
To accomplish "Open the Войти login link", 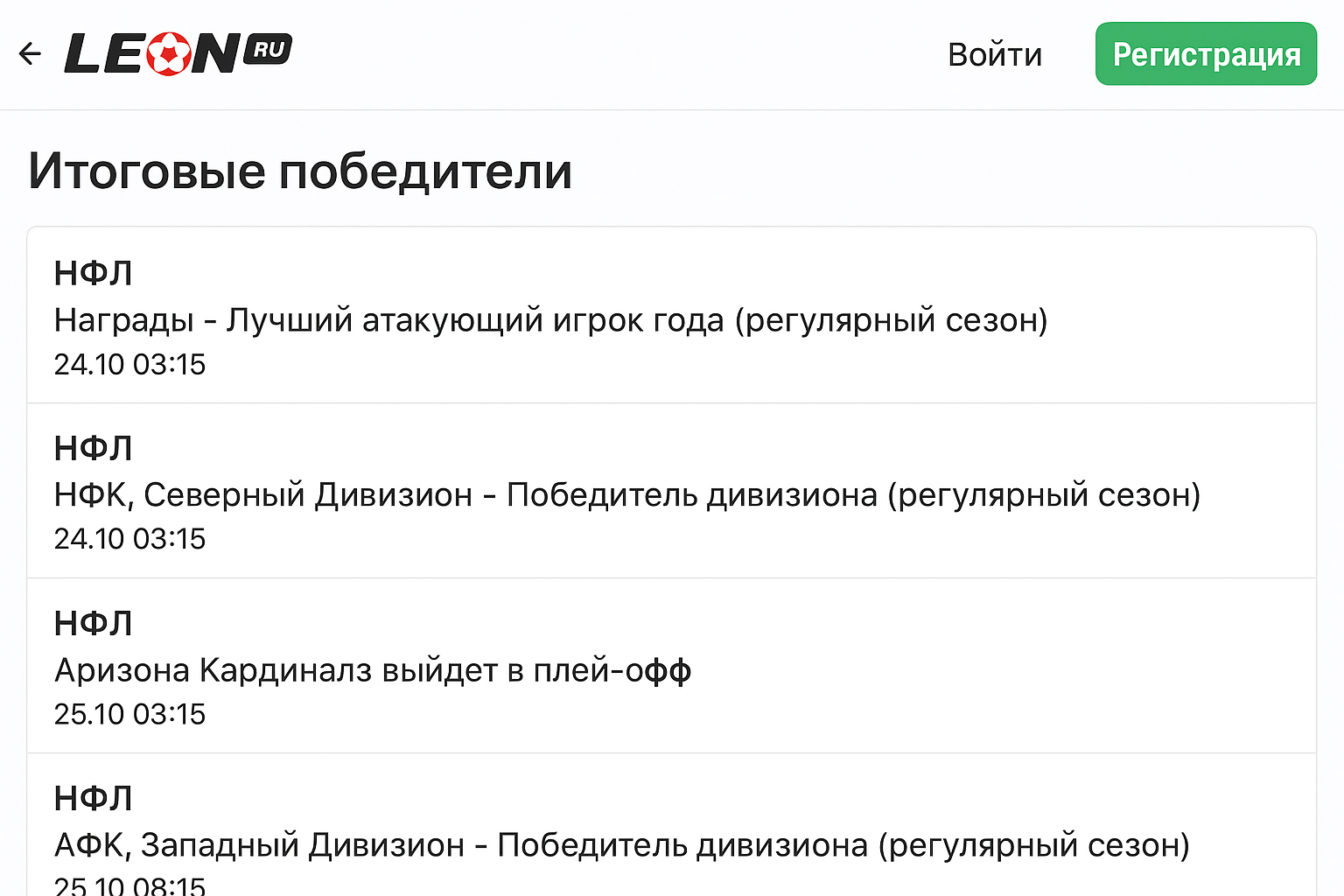I will coord(995,55).
